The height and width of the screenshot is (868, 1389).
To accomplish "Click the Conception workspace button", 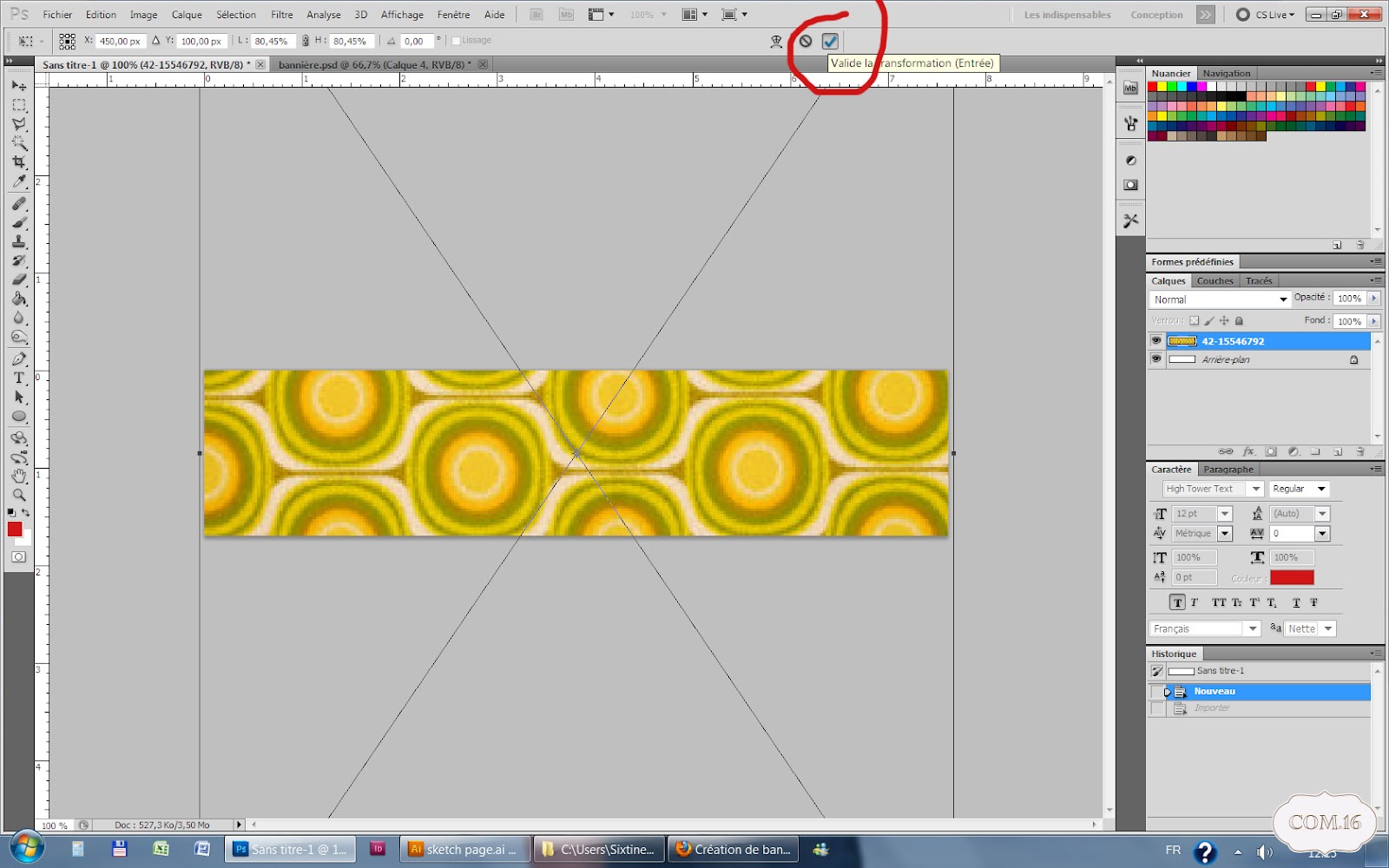I will [1156, 15].
